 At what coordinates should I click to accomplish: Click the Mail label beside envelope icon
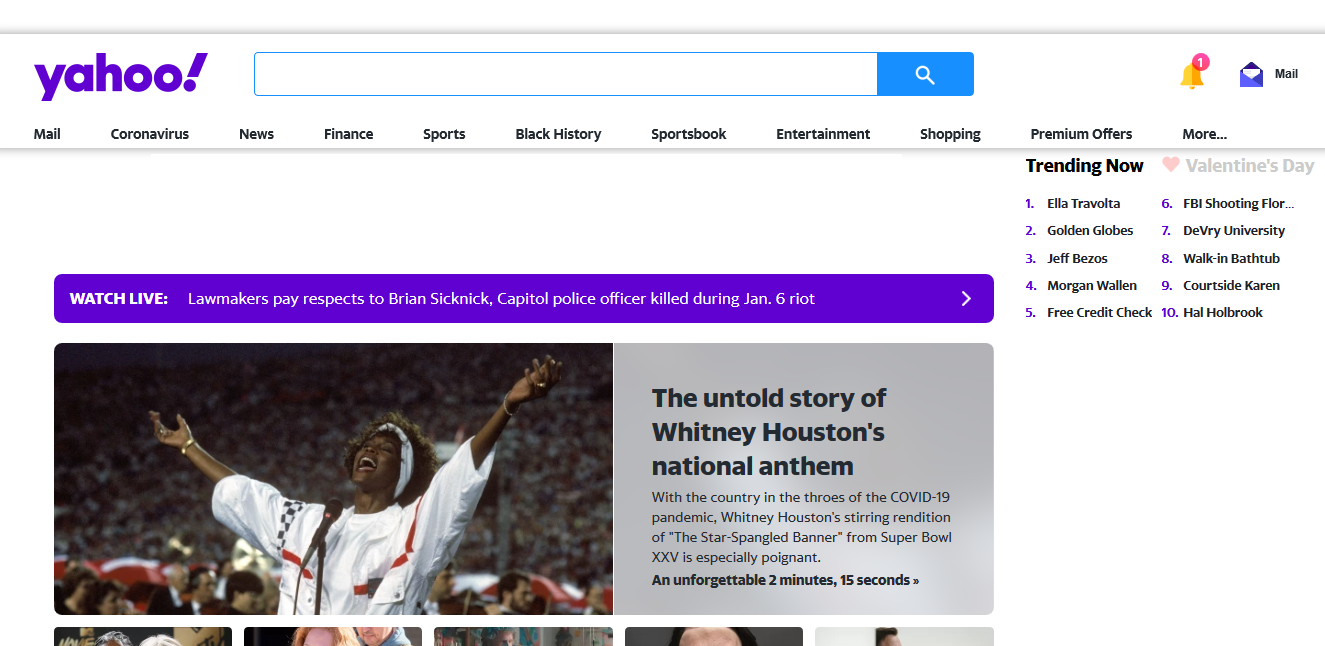tap(1286, 74)
